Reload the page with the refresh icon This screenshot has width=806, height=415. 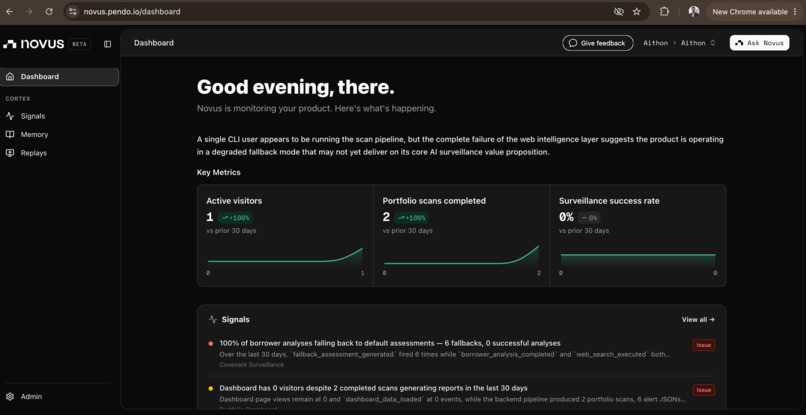tap(49, 11)
